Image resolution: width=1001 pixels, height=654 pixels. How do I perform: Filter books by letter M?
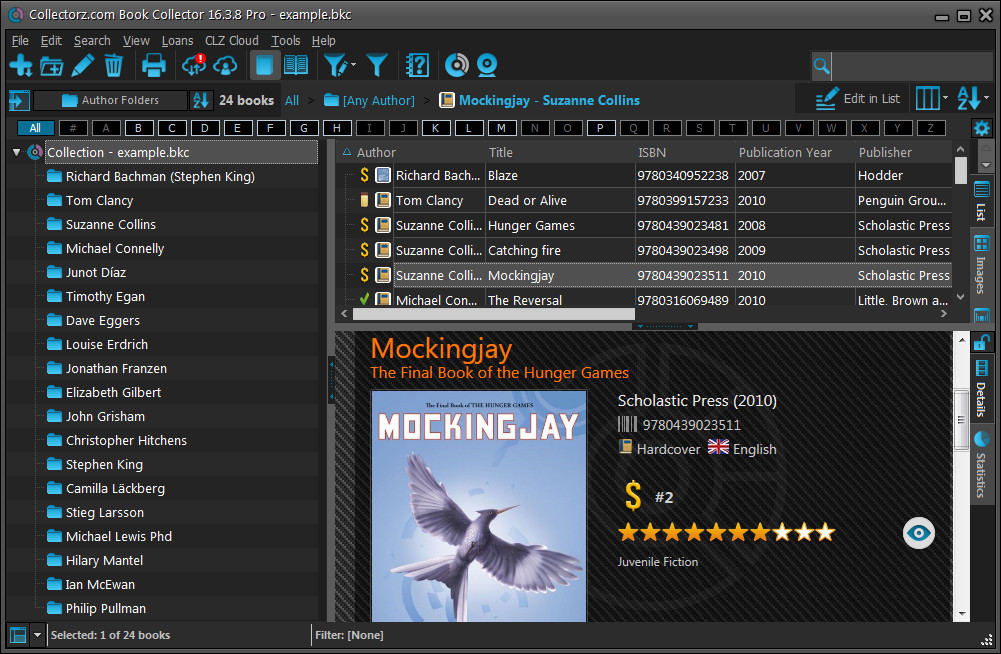point(501,128)
